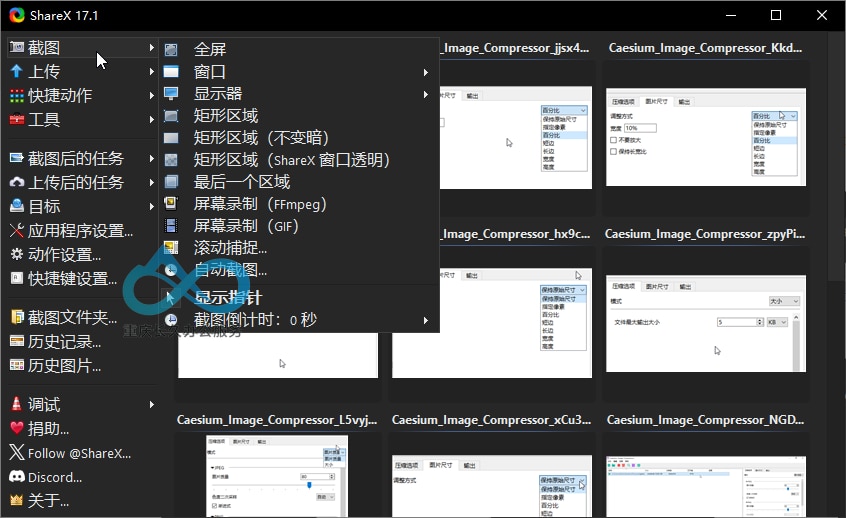Screen dimensions: 846x518
Task: Select Caesium_Image_Compressor_L5vyj thumbnail image
Action: pos(277,476)
